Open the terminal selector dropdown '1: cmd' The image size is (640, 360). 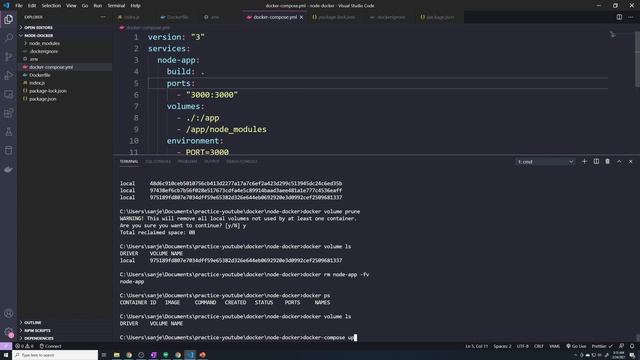(545, 162)
